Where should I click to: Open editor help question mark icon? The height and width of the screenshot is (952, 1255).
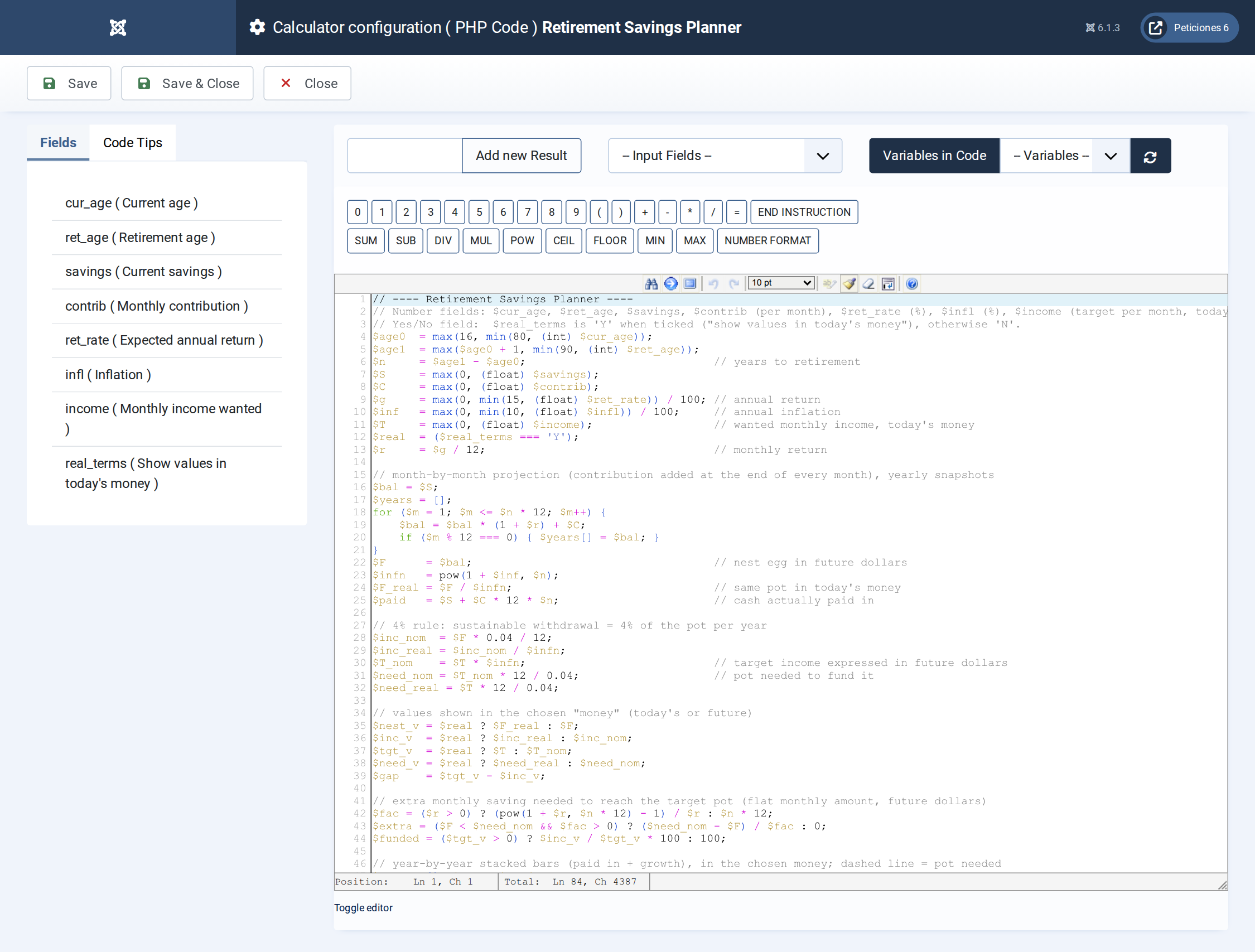tap(912, 283)
